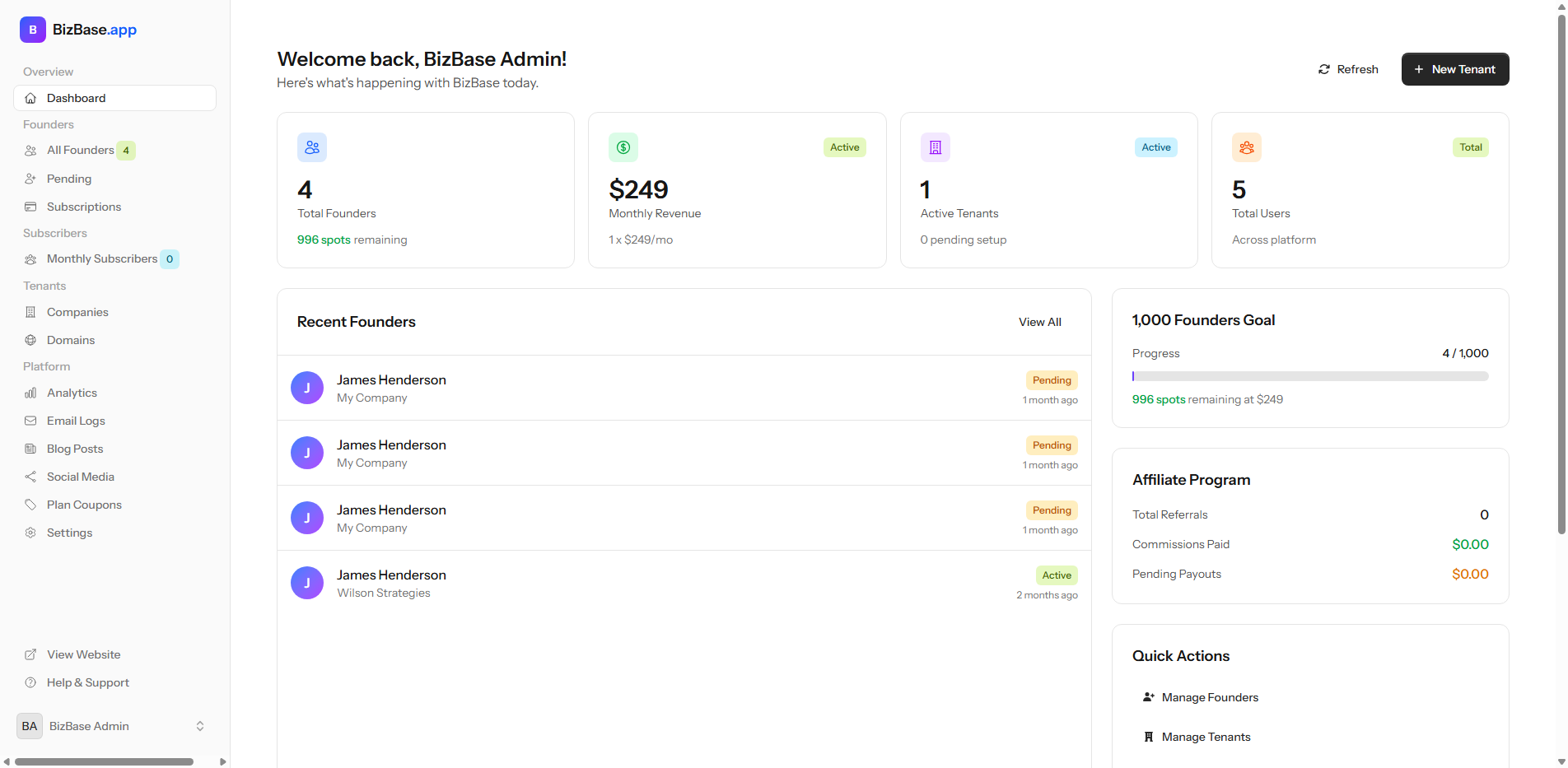Click the Pending founders icon

pos(30,179)
